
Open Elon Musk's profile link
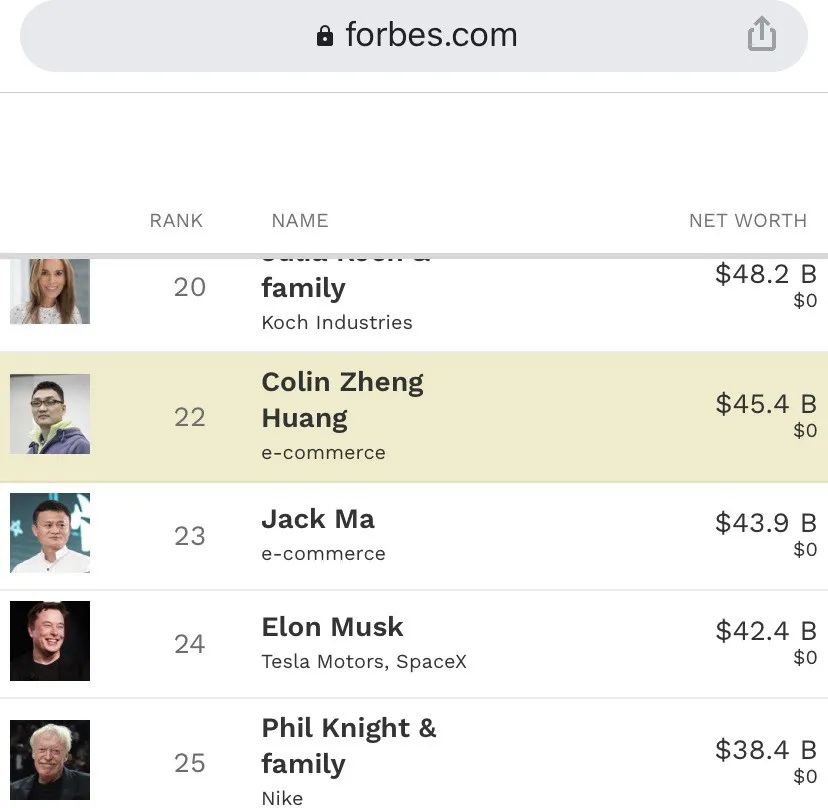pyautogui.click(x=332, y=627)
